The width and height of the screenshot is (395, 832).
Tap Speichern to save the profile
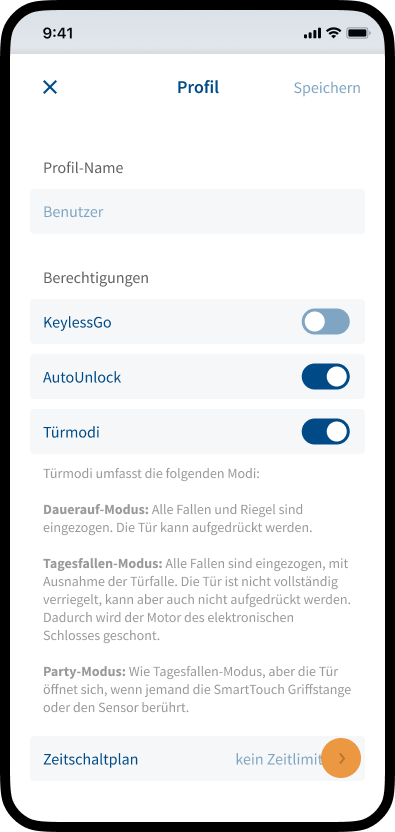(327, 88)
